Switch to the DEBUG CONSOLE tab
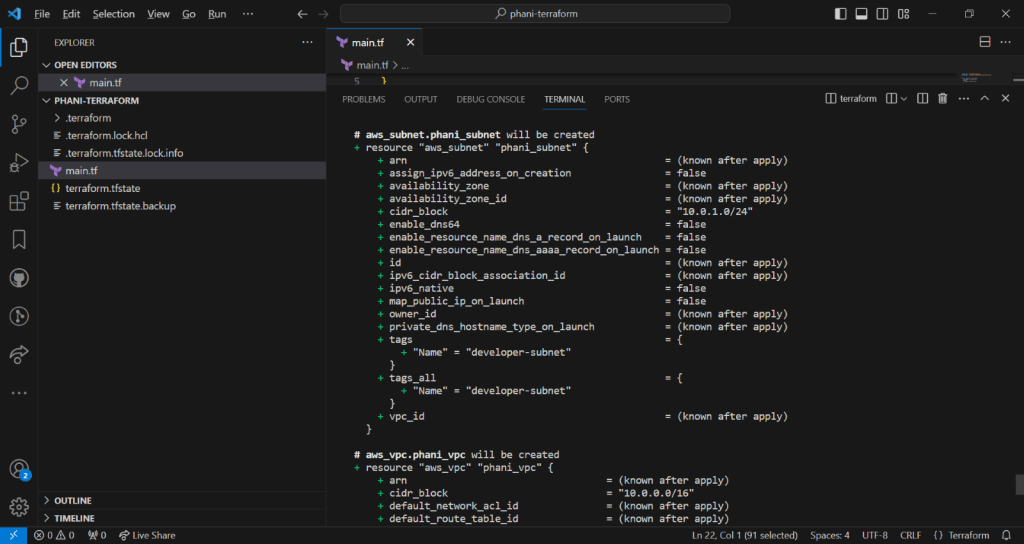 point(490,99)
